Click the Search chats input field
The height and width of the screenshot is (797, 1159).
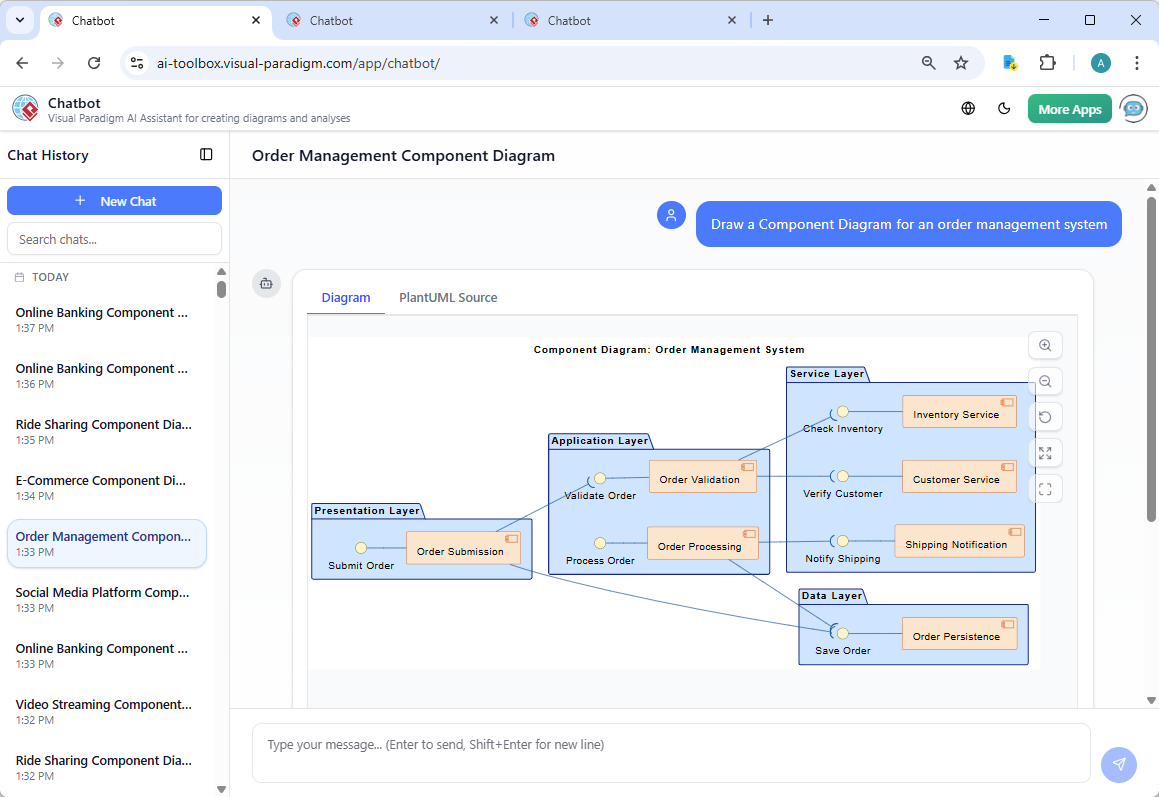pyautogui.click(x=114, y=238)
